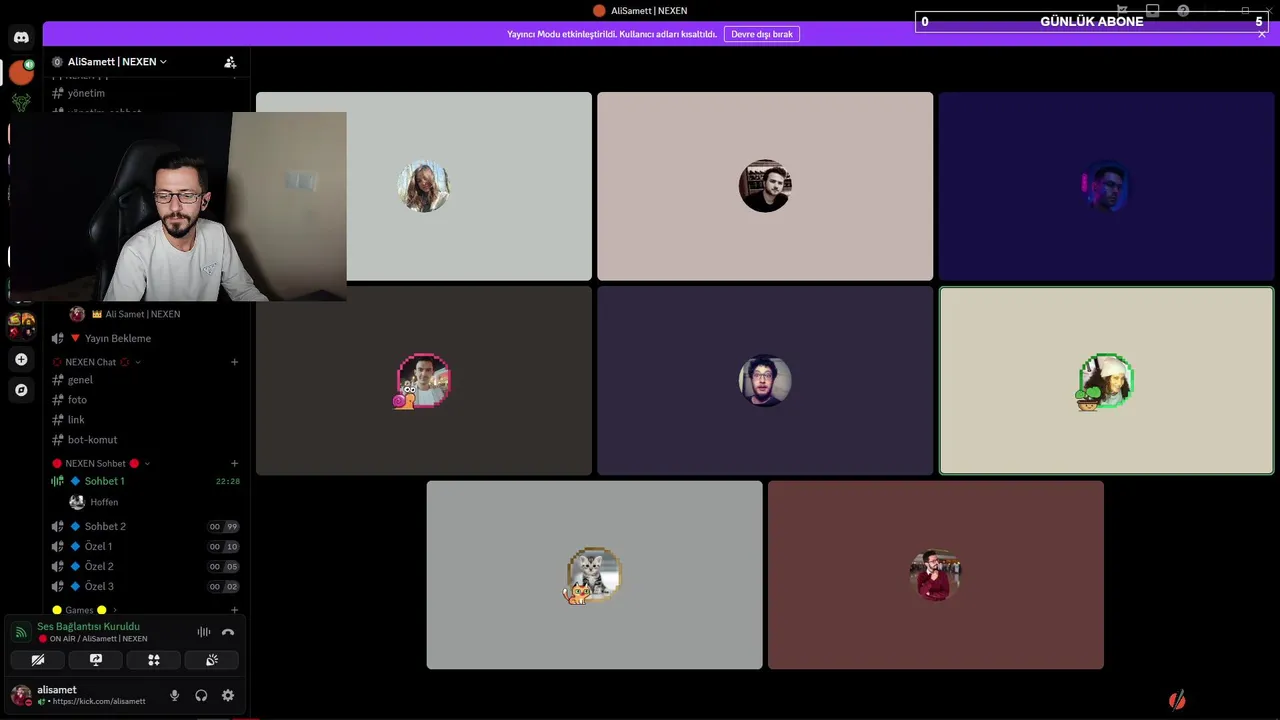Open Discord home direct messages icon

[x=21, y=38]
